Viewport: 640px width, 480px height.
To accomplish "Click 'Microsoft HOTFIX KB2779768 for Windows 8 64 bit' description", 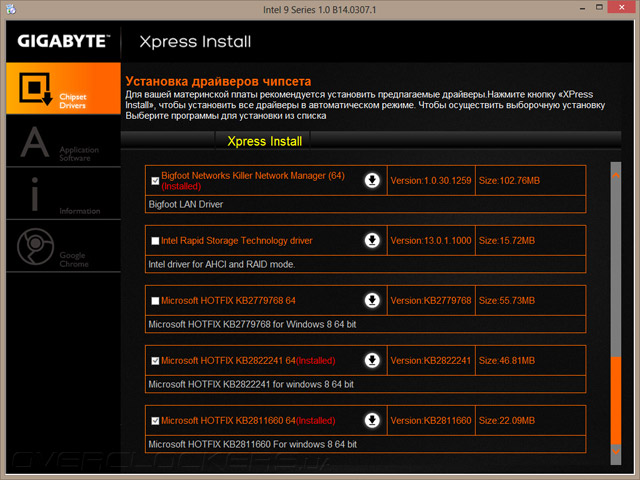I will coord(252,324).
